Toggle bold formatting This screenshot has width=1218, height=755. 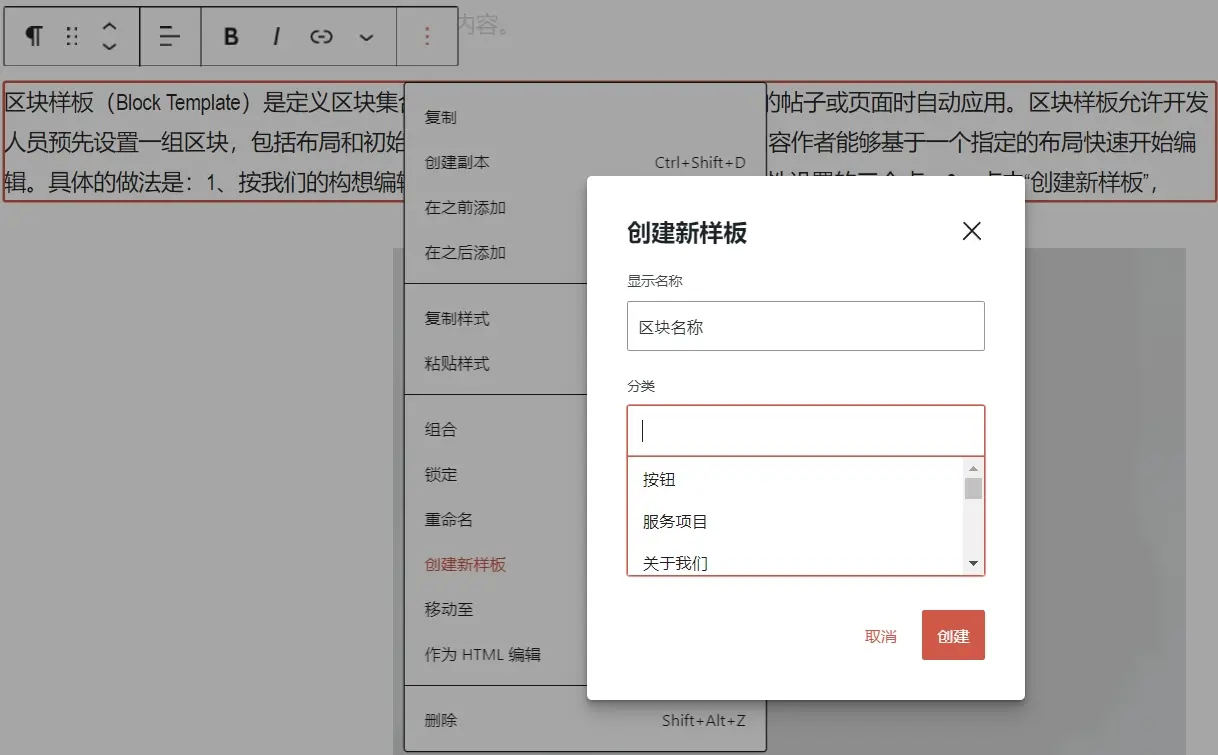(x=230, y=36)
